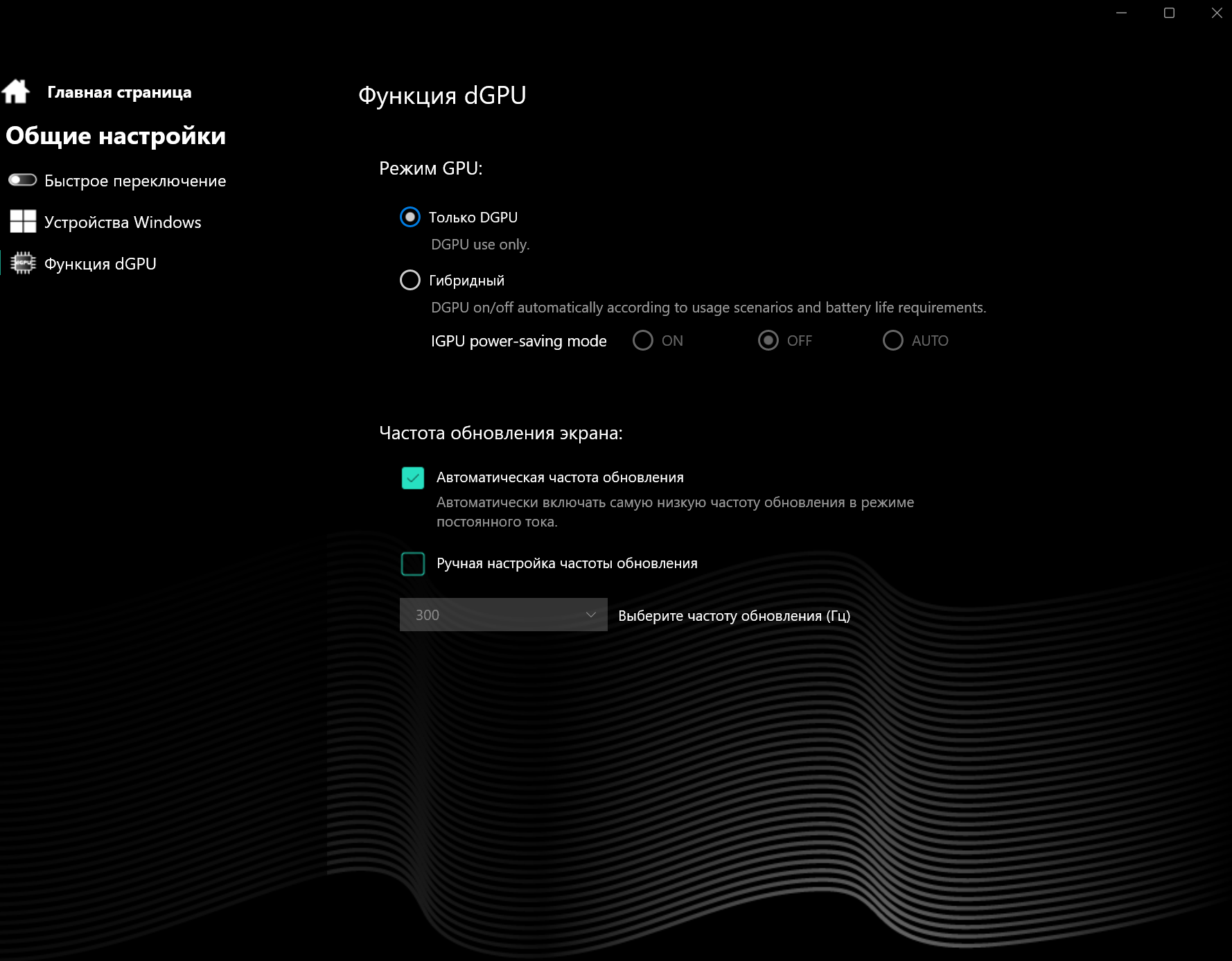Click the Общие настройки heading
The height and width of the screenshot is (961, 1232).
click(116, 136)
